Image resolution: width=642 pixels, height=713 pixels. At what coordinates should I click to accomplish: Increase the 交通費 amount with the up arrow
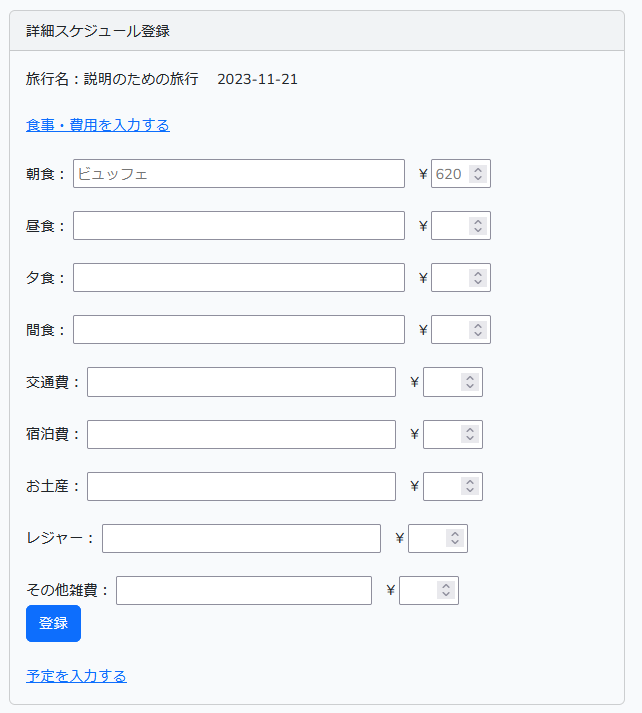click(x=470, y=378)
